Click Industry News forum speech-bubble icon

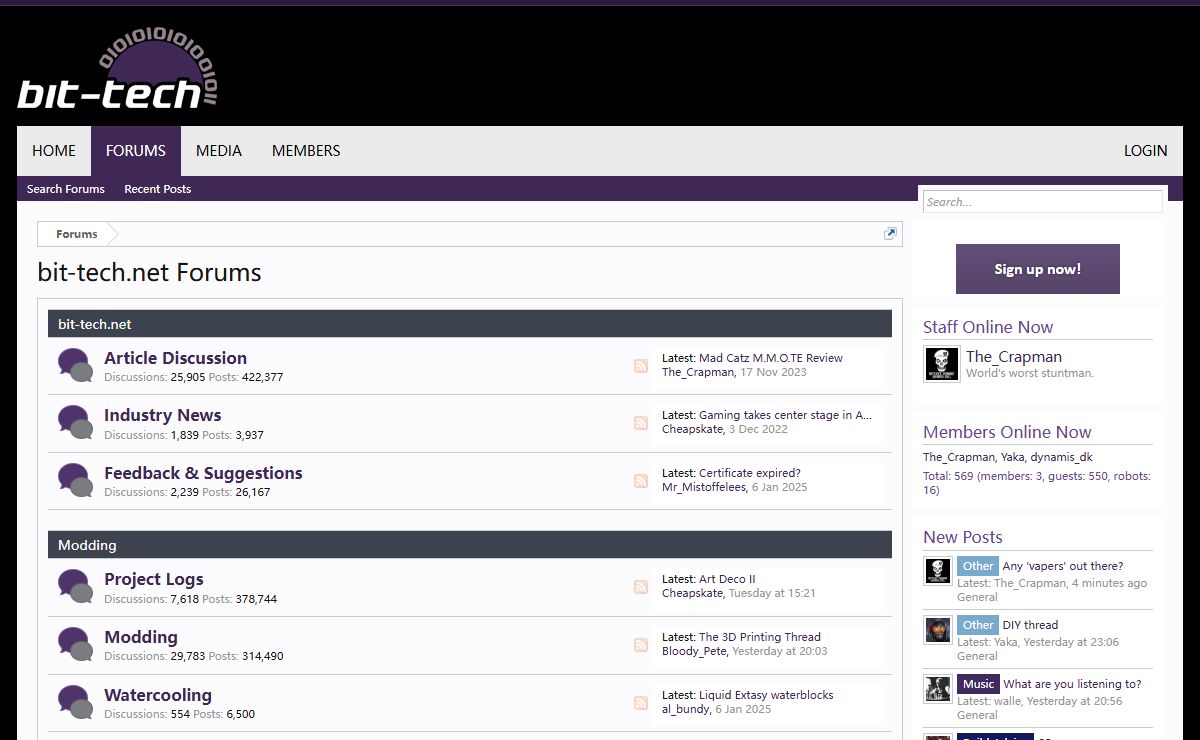75,423
